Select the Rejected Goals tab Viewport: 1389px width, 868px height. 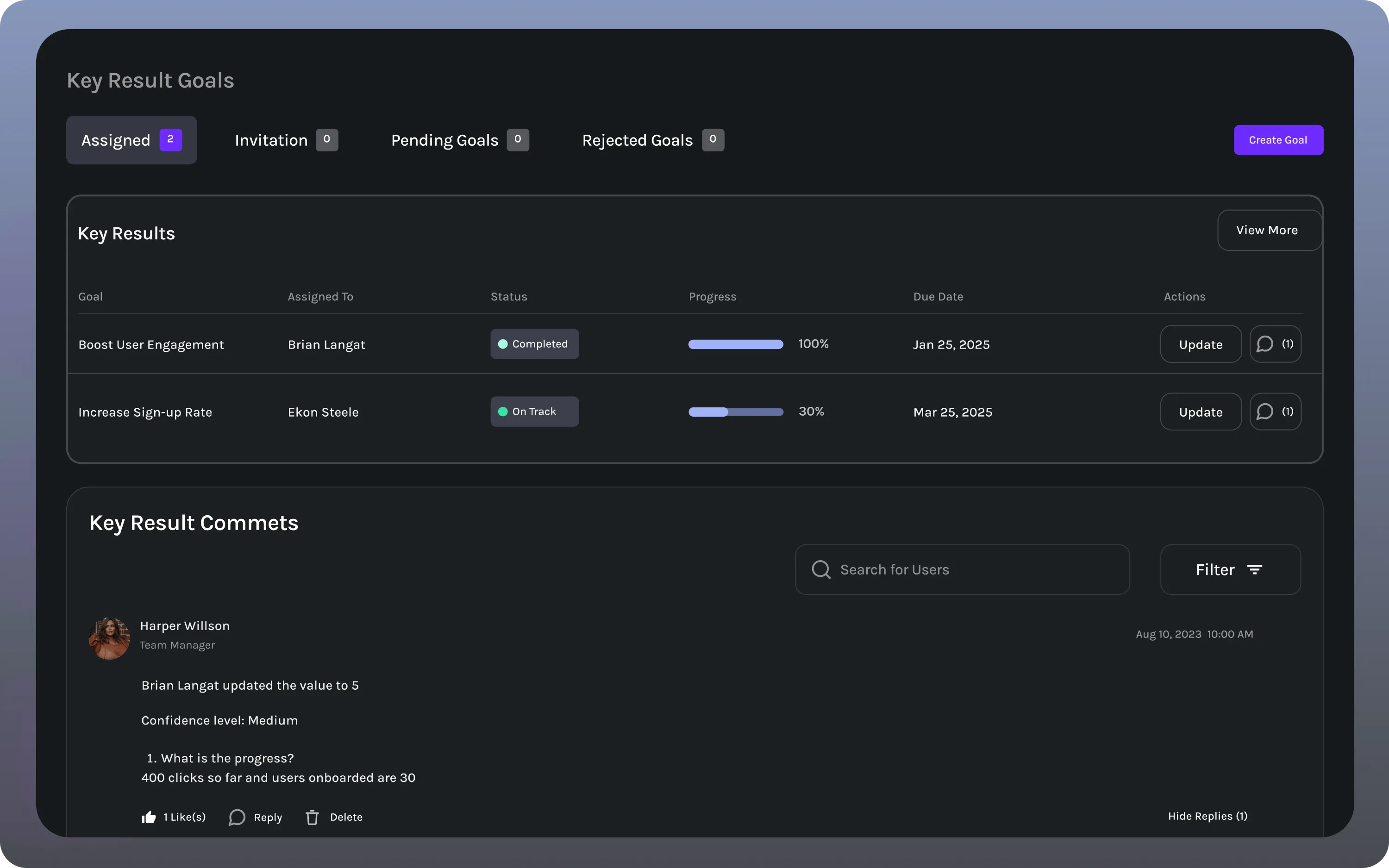(652, 140)
